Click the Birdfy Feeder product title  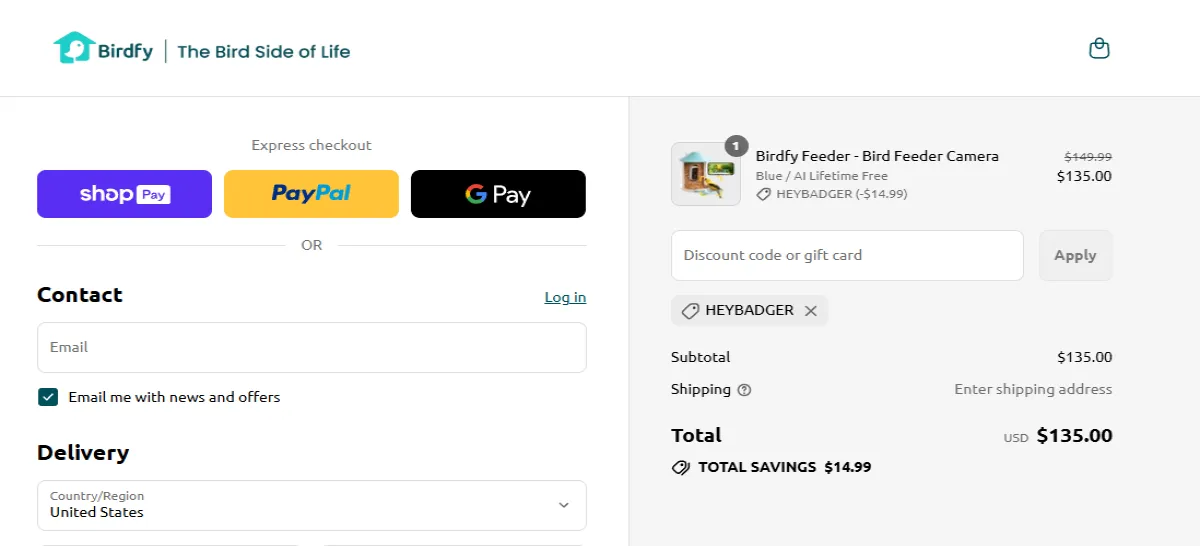pos(877,156)
